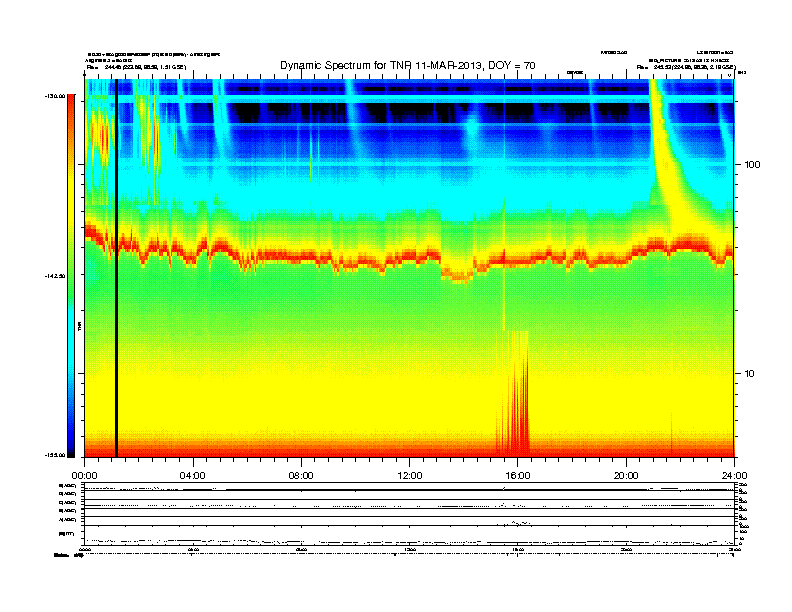792x612 pixels.
Task: Click the dip in red plasma line near 14:00
Action: [457, 274]
